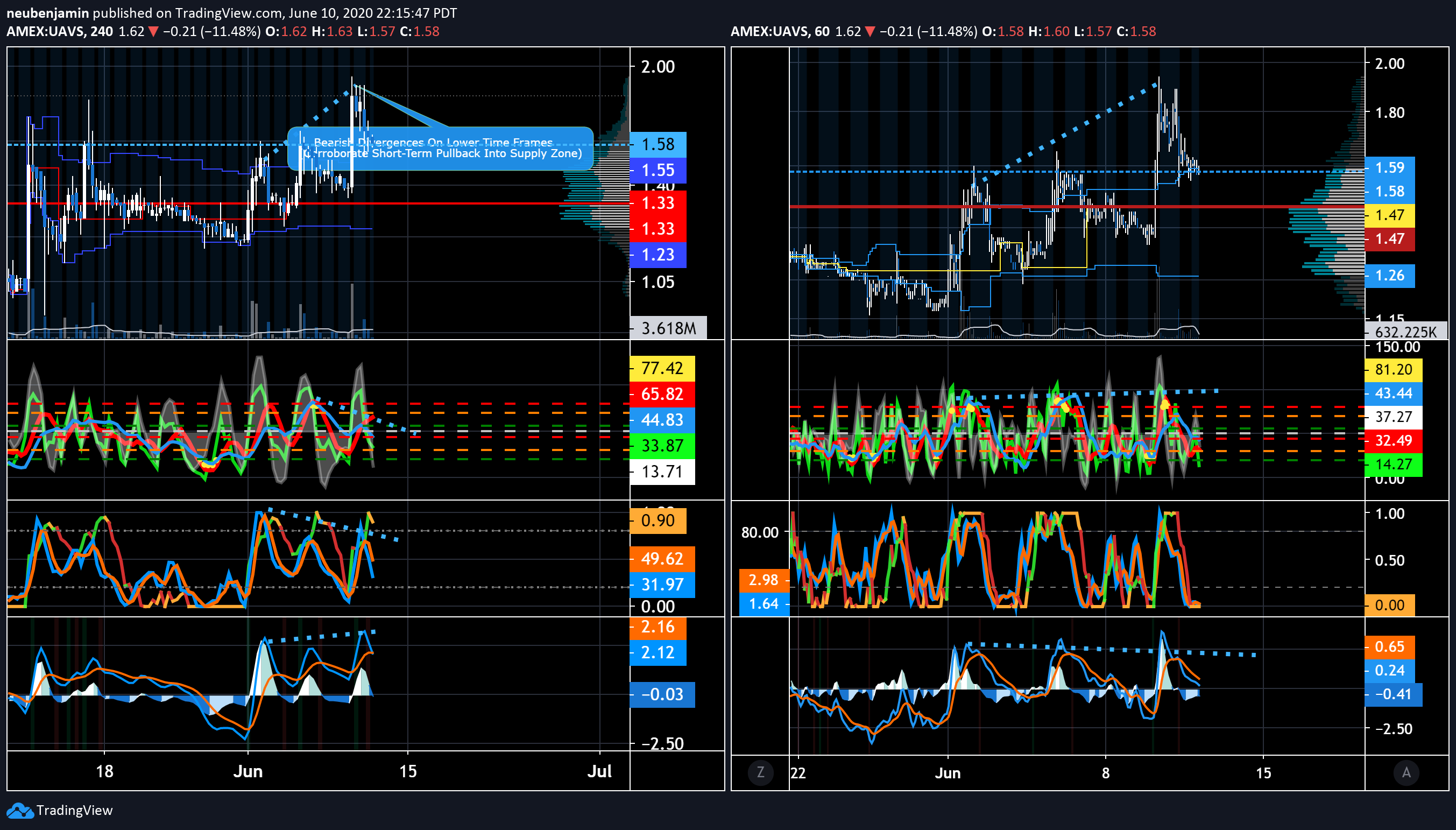Click the orange 0.00 label on right chart
This screenshot has height=830, width=1456.
1390,606
